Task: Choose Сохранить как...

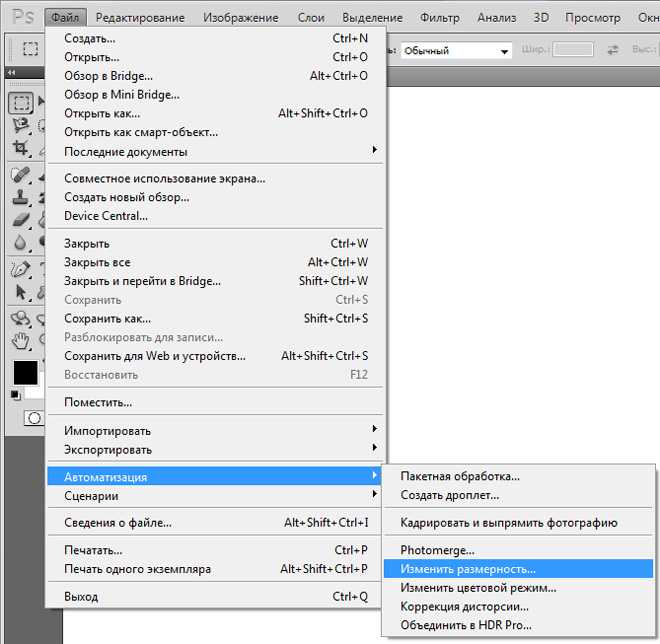Action: (x=215, y=319)
